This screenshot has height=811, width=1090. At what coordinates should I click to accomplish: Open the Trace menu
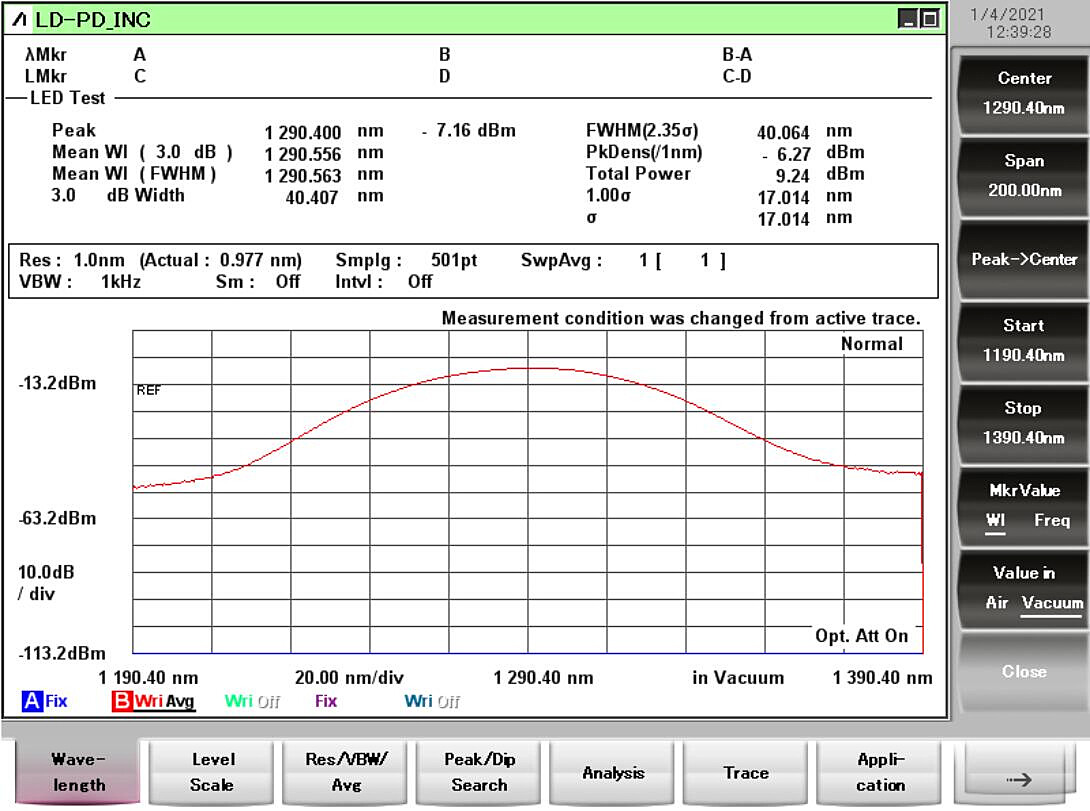[x=746, y=773]
